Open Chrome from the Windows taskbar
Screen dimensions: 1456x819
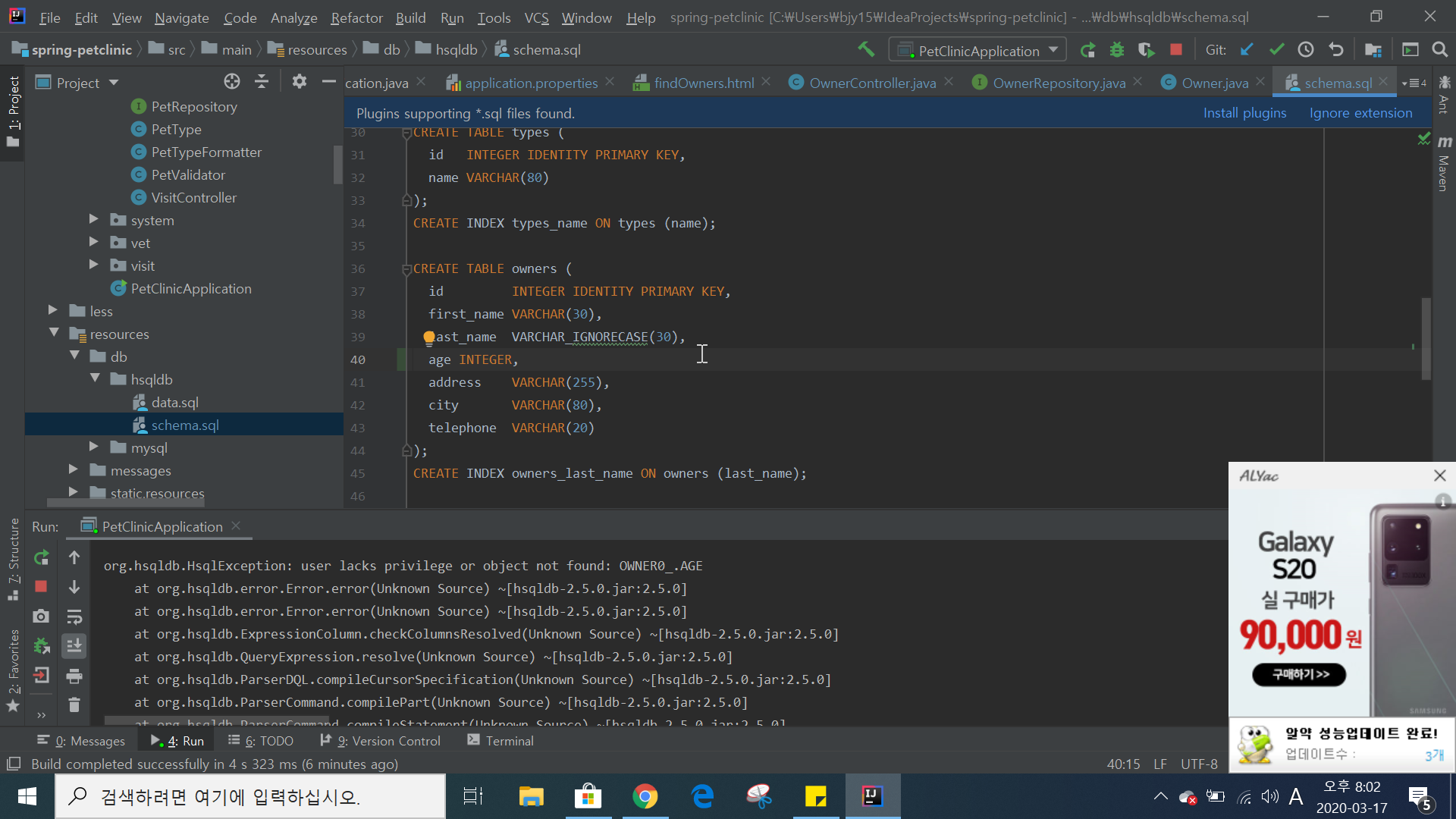[645, 796]
